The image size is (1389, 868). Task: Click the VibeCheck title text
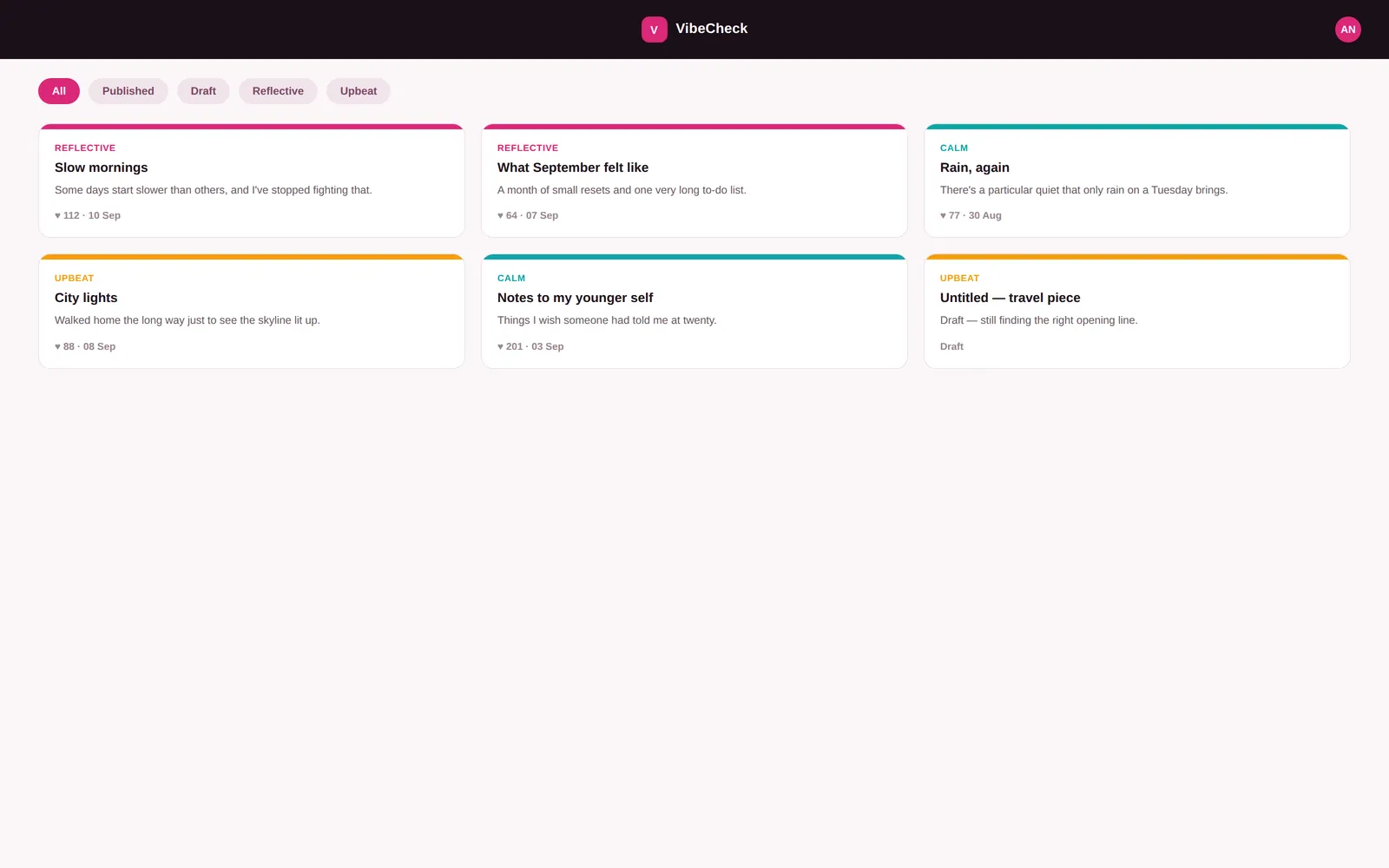tap(711, 29)
